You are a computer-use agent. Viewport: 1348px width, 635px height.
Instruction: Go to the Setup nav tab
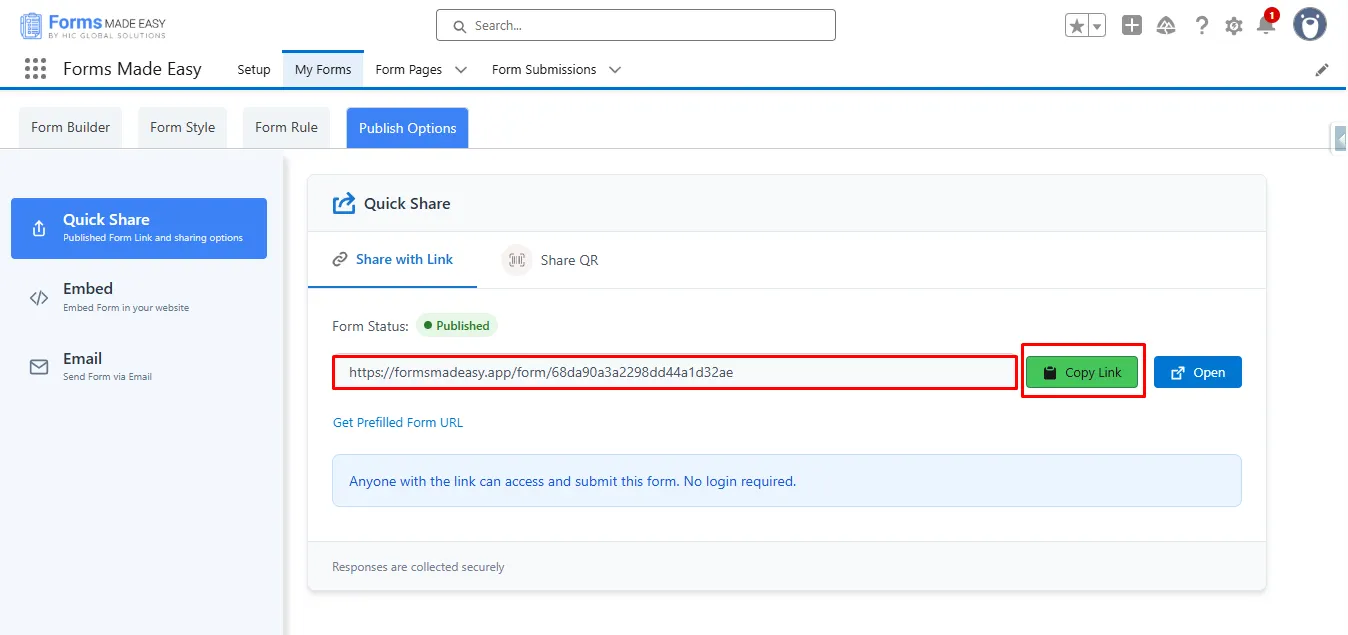254,69
